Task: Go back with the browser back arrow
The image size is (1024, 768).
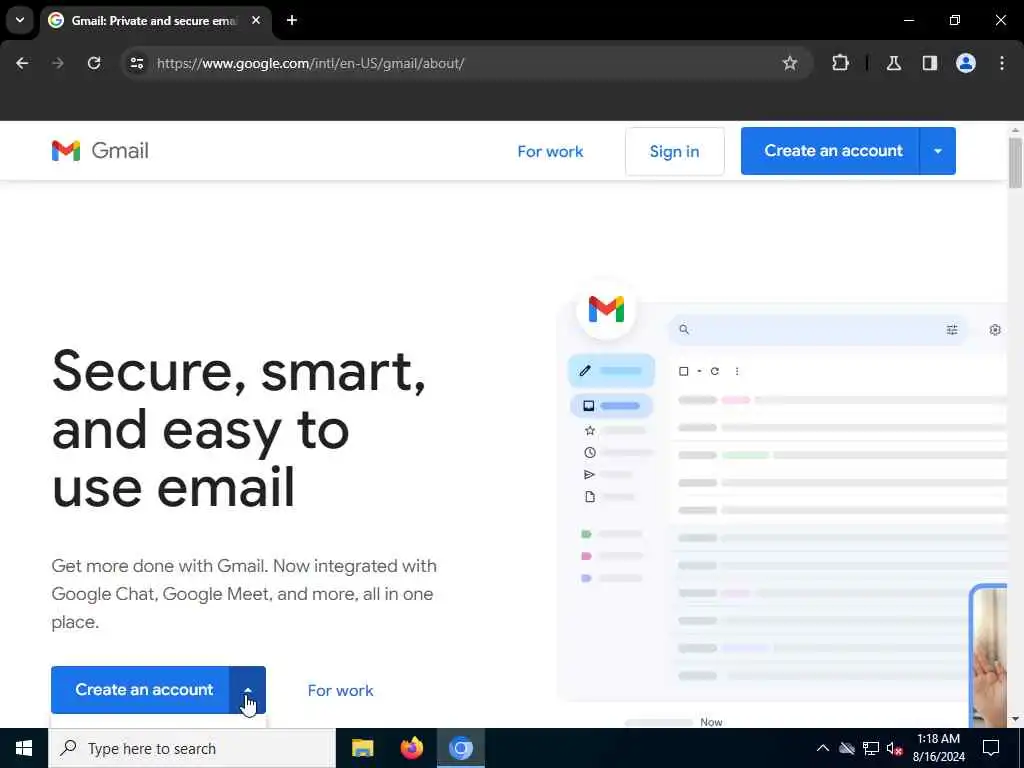Action: coord(22,63)
